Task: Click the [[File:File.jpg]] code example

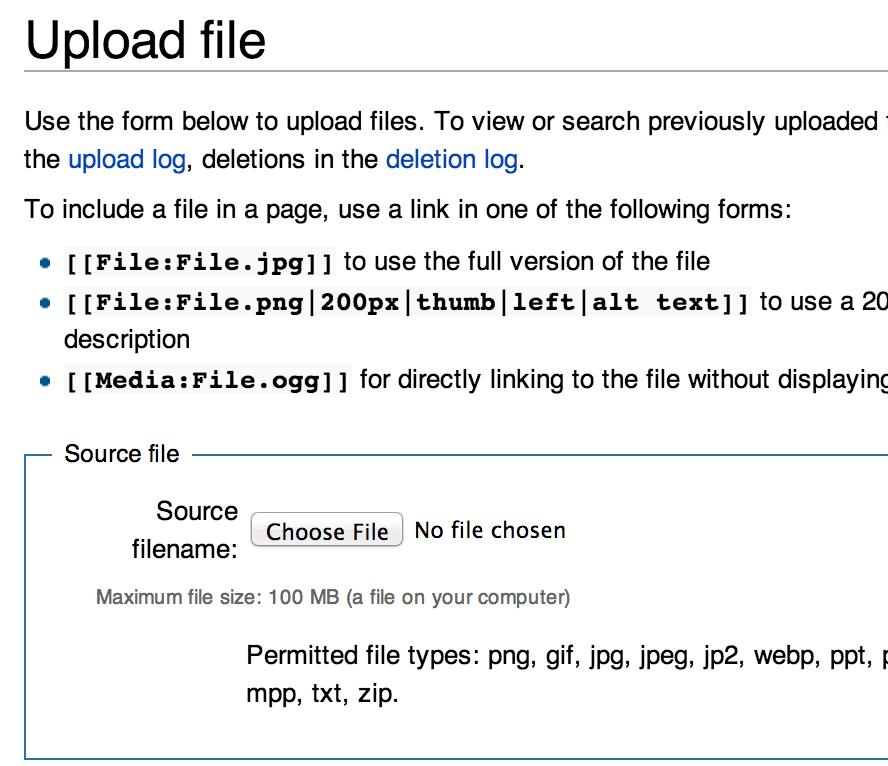Action: tap(199, 263)
